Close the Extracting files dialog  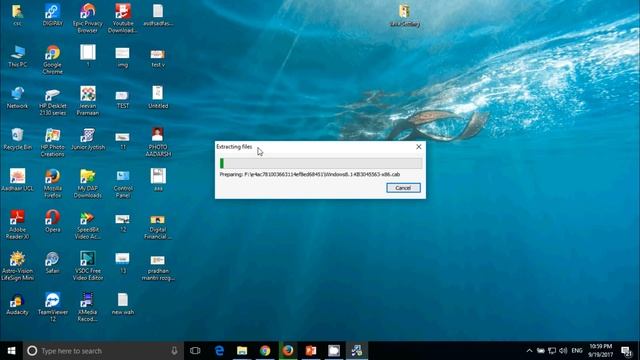click(418, 147)
